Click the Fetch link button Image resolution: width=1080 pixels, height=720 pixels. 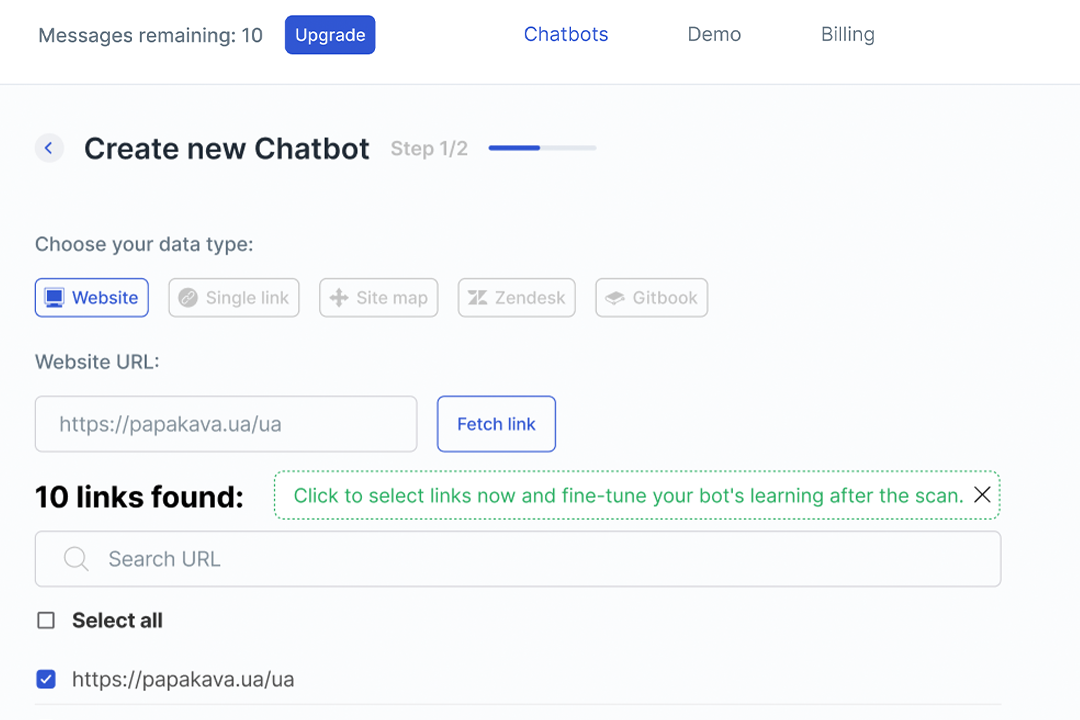pyautogui.click(x=496, y=424)
